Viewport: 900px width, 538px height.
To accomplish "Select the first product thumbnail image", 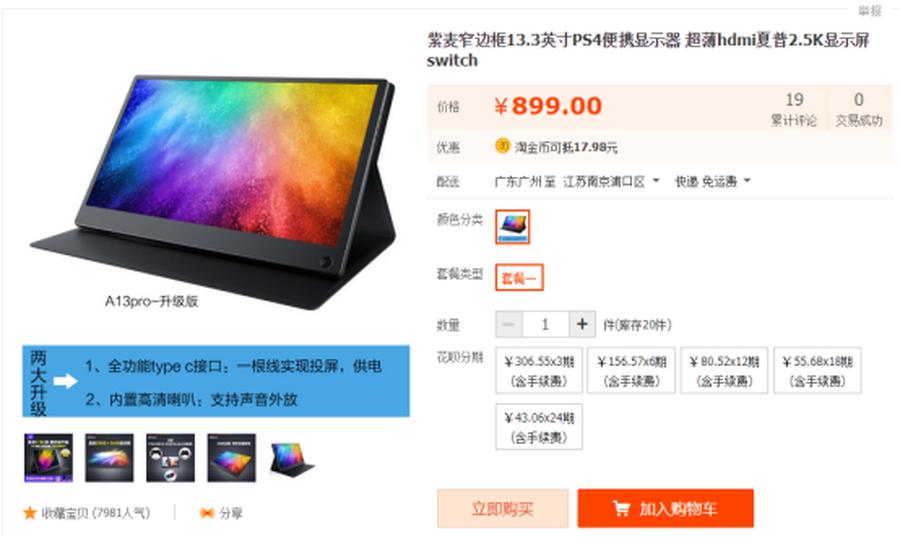I will coord(49,458).
